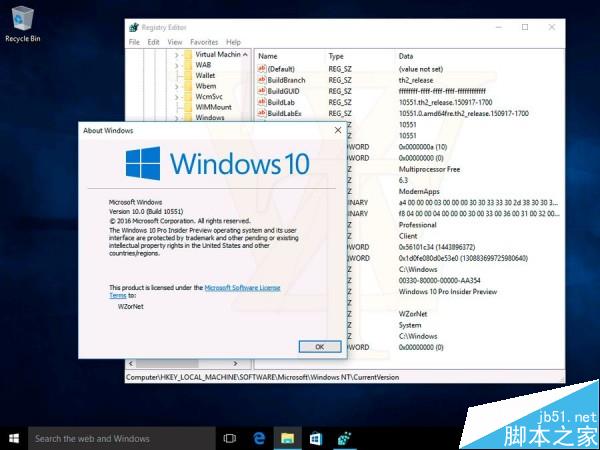Click the WcmSvc folder icon

(188, 96)
